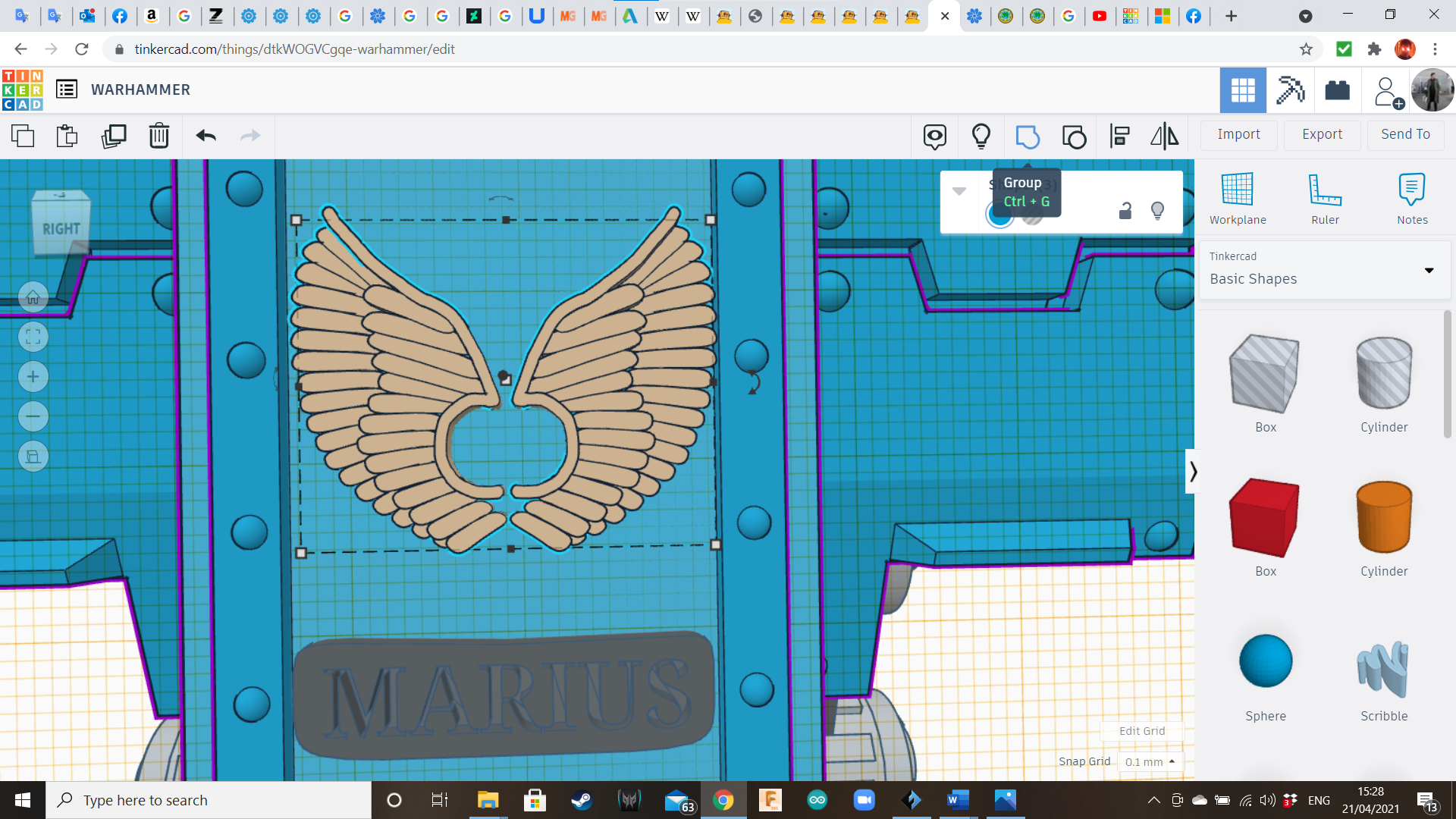
Task: Toggle lock editing on selected shapes
Action: pos(1125,211)
